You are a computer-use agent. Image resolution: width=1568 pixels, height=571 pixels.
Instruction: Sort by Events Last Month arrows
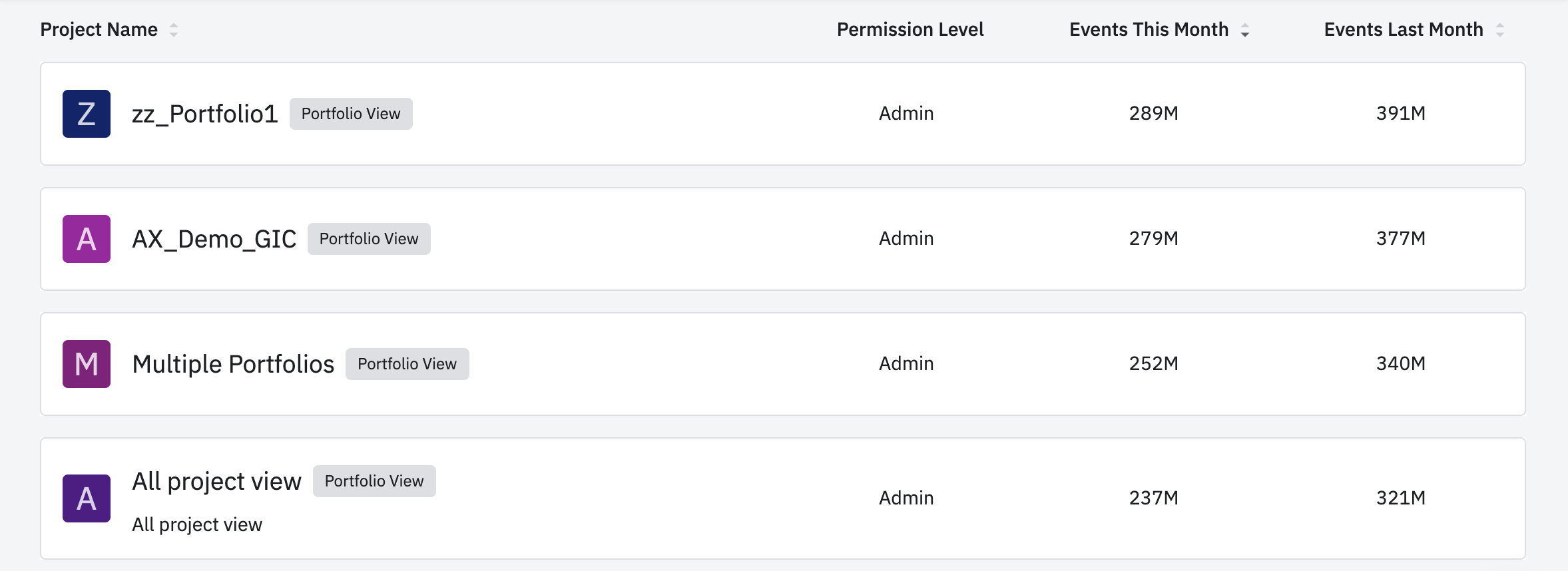coord(1500,30)
